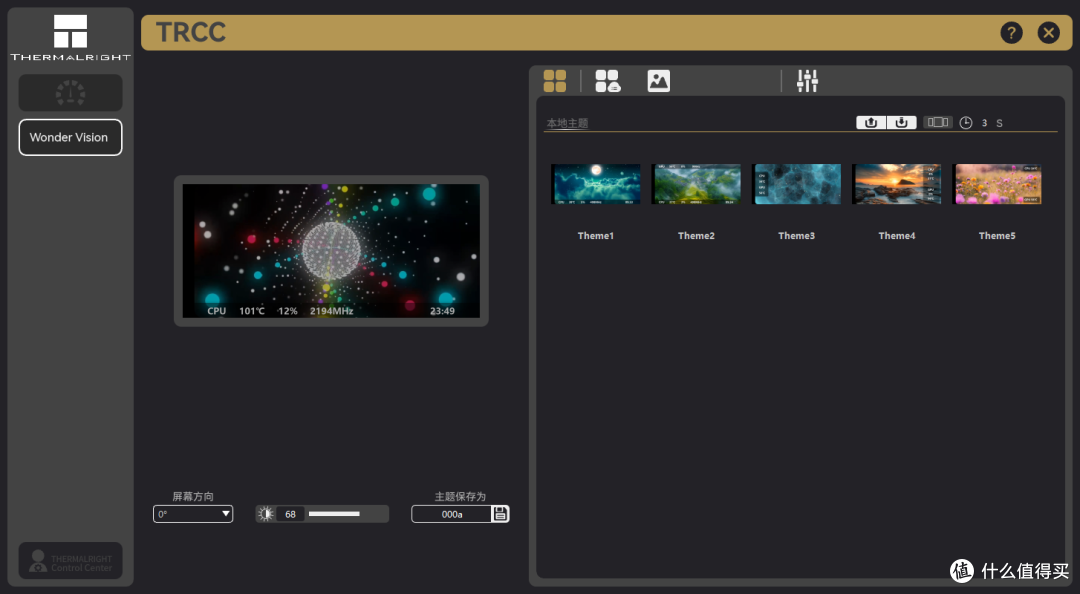
Task: Click the 本地主题 section heading
Action: coord(568,123)
